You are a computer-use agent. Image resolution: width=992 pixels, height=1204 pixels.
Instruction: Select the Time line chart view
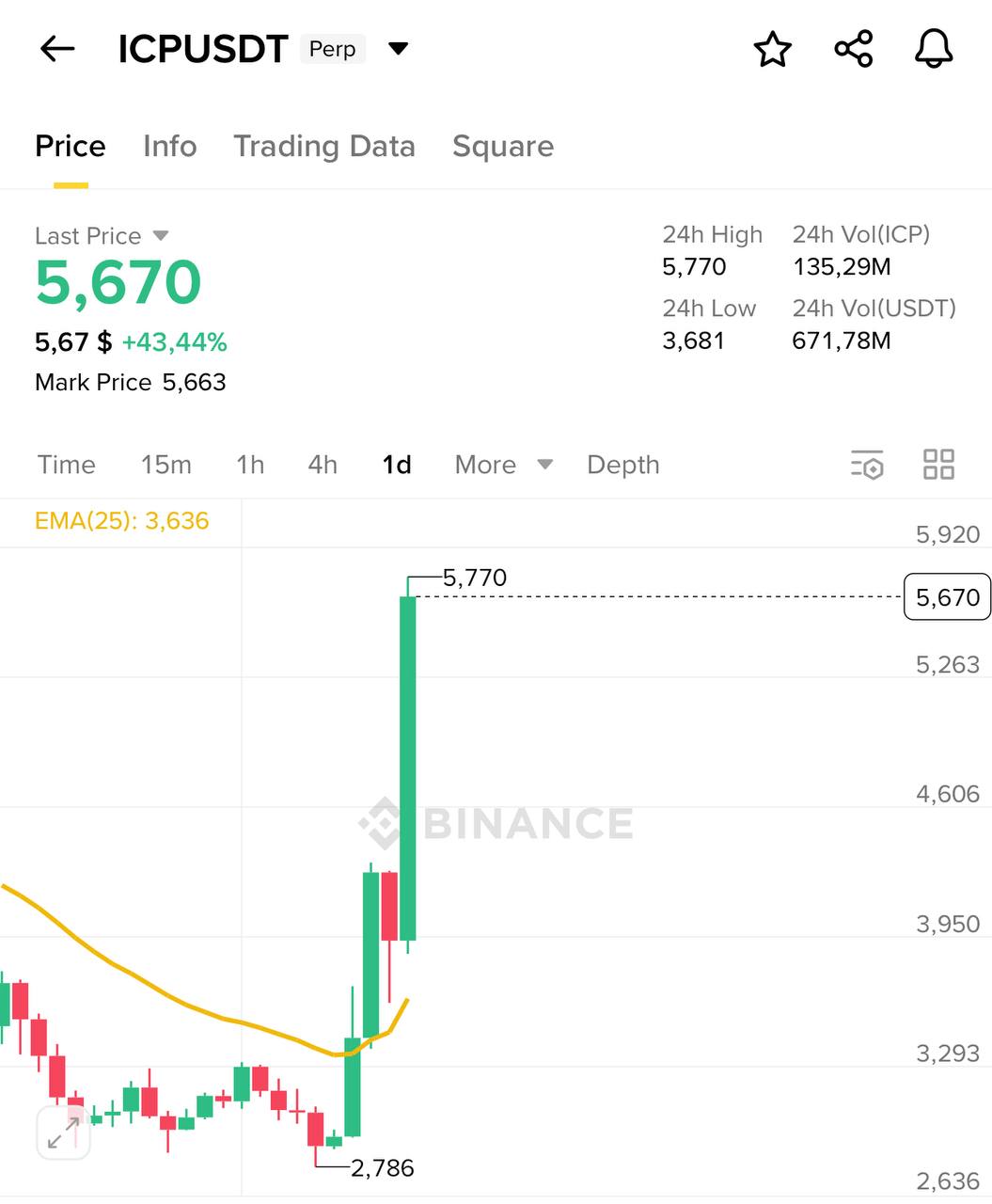67,465
